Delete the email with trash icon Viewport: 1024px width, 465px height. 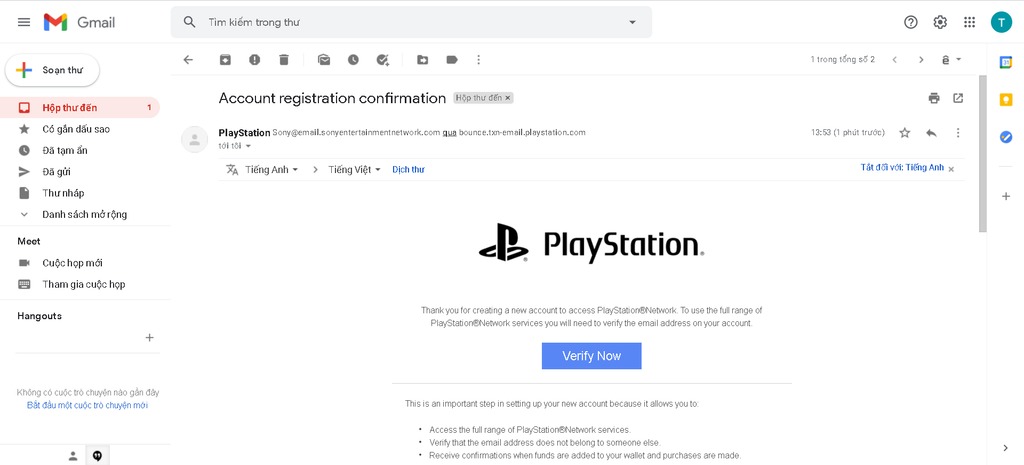(x=284, y=60)
